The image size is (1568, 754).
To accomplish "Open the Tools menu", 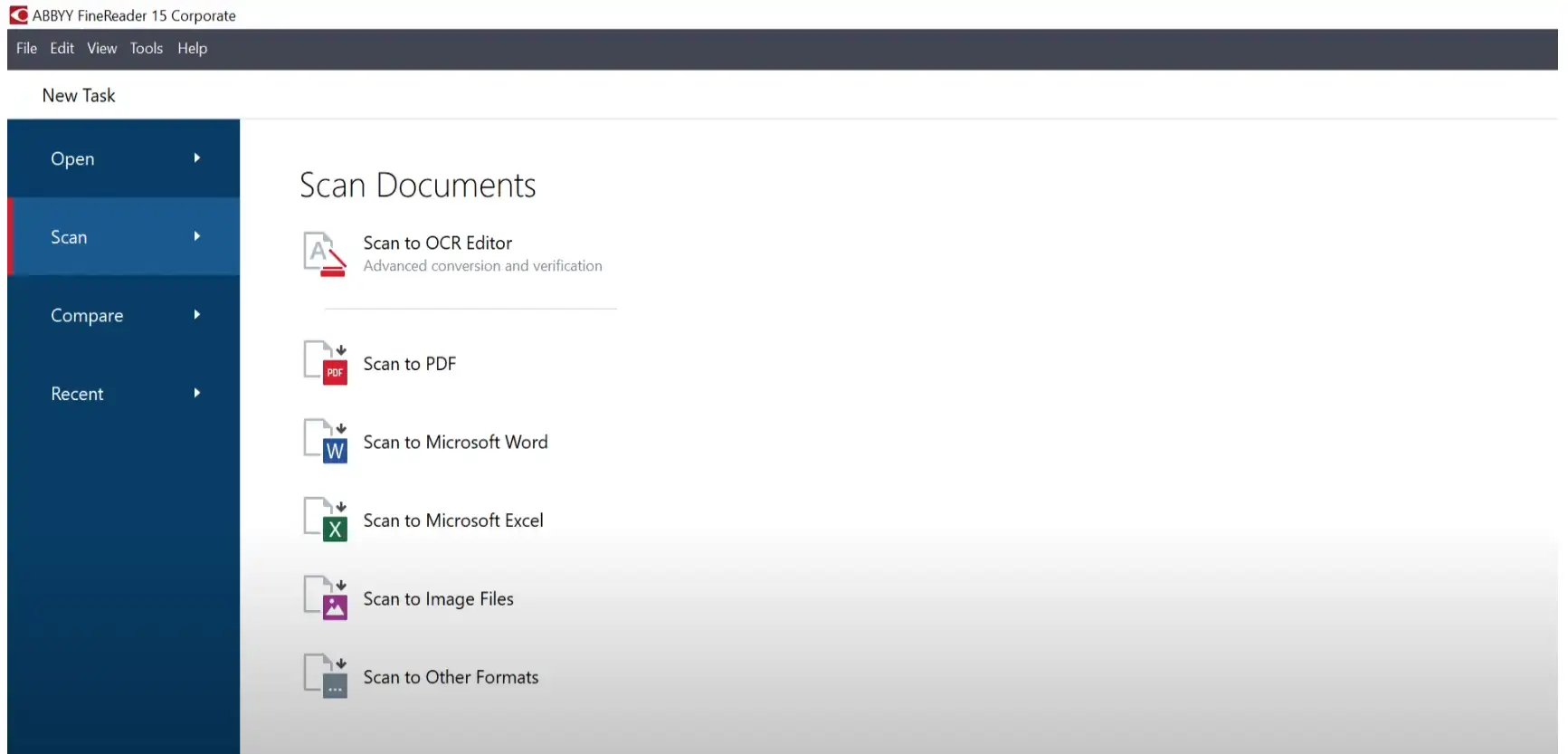I will click(x=146, y=48).
